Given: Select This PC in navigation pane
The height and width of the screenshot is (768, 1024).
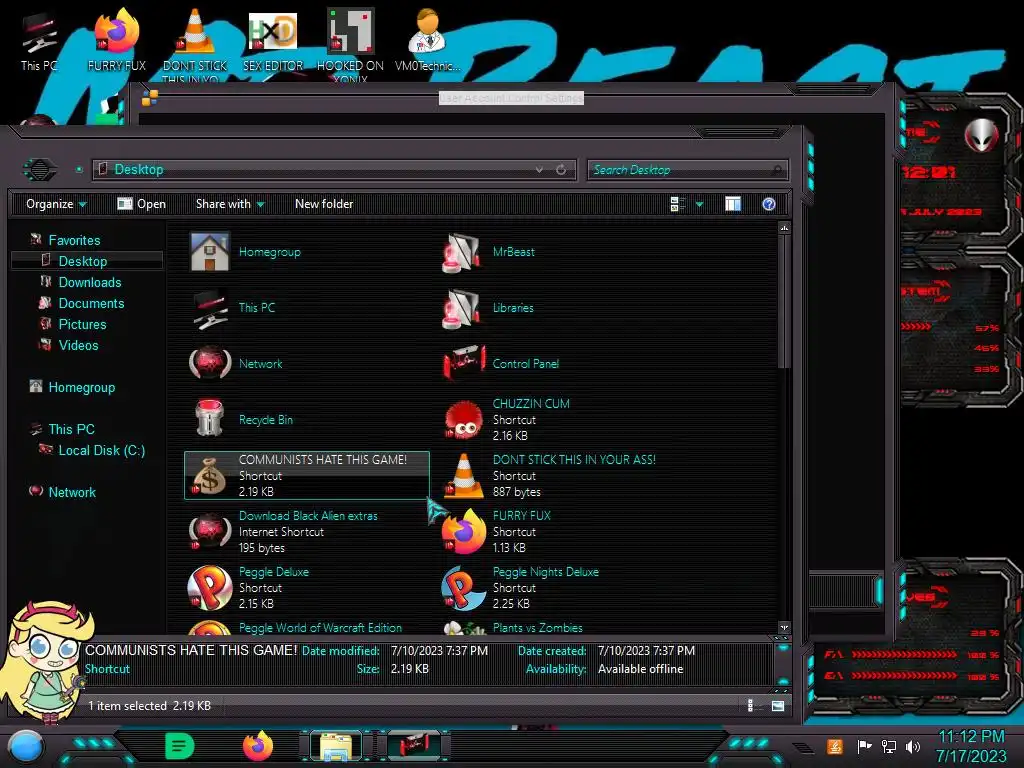Looking at the screenshot, I should 71,429.
